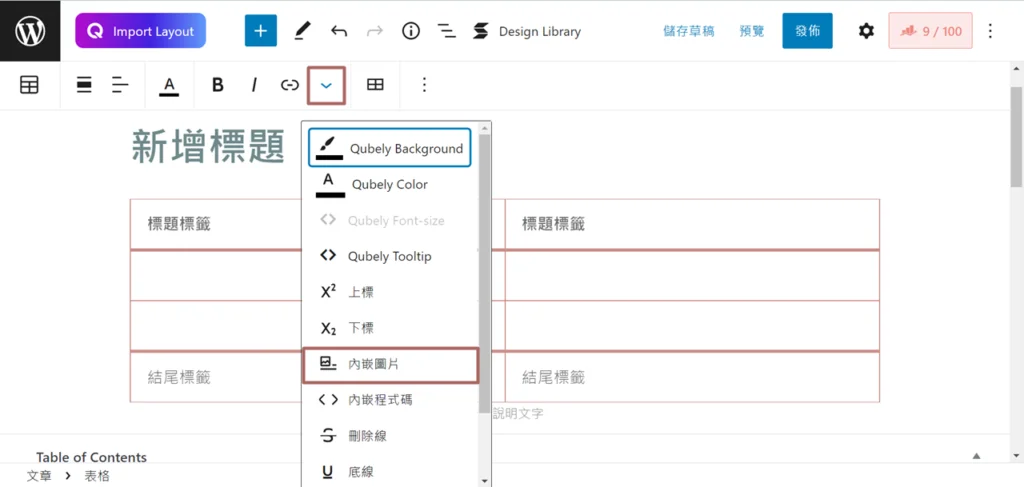Screen dimensions: 1024x487
Task: Choose 內嵌圖片 inline image option
Action: [391, 365]
